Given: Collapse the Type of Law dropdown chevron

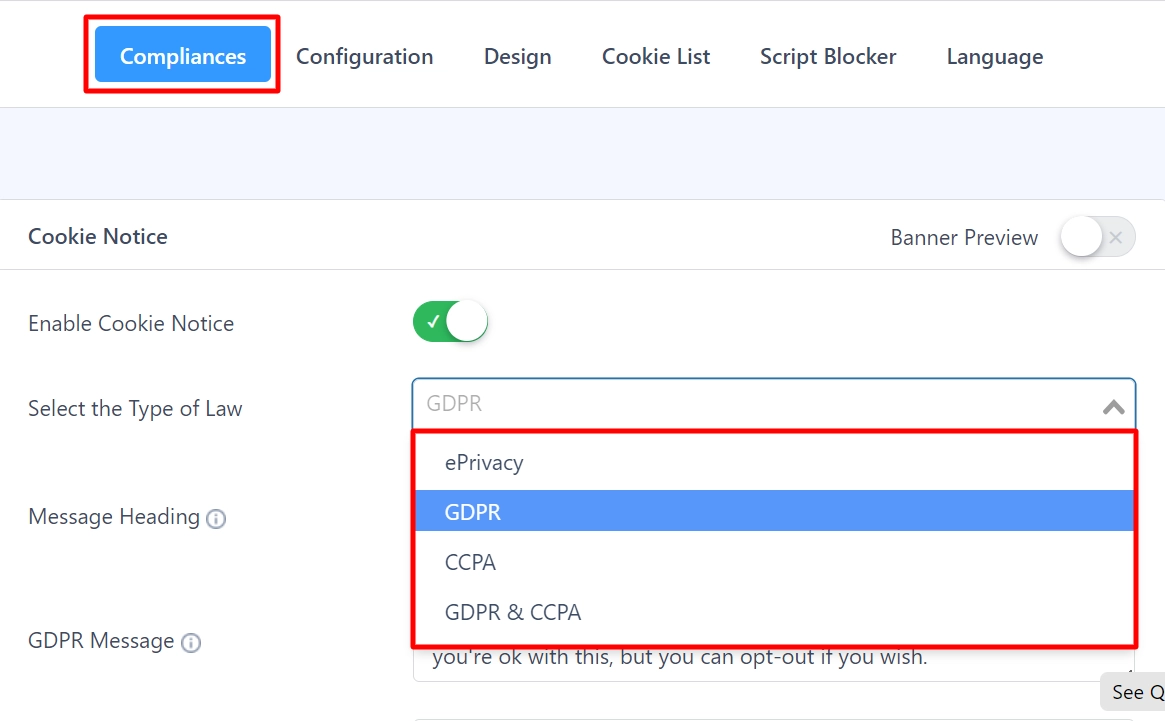Looking at the screenshot, I should [x=1112, y=407].
